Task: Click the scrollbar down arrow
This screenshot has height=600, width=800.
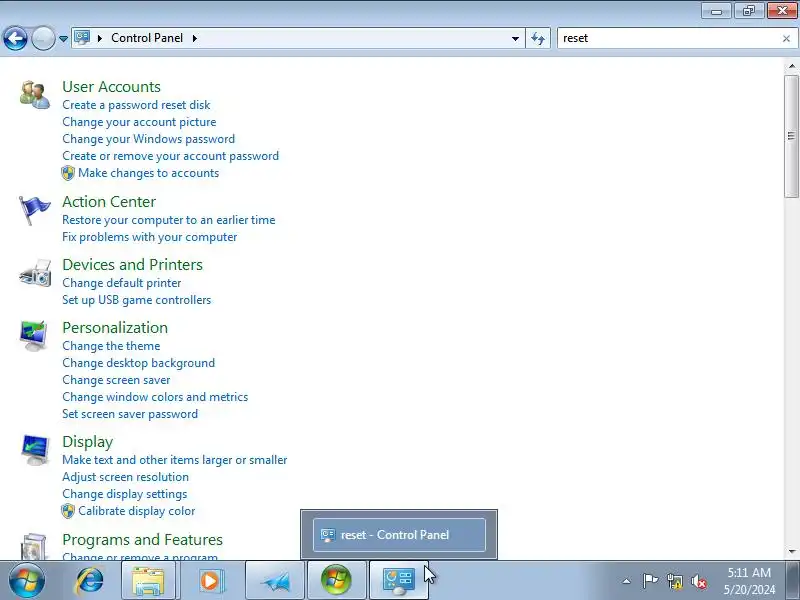Action: click(791, 551)
